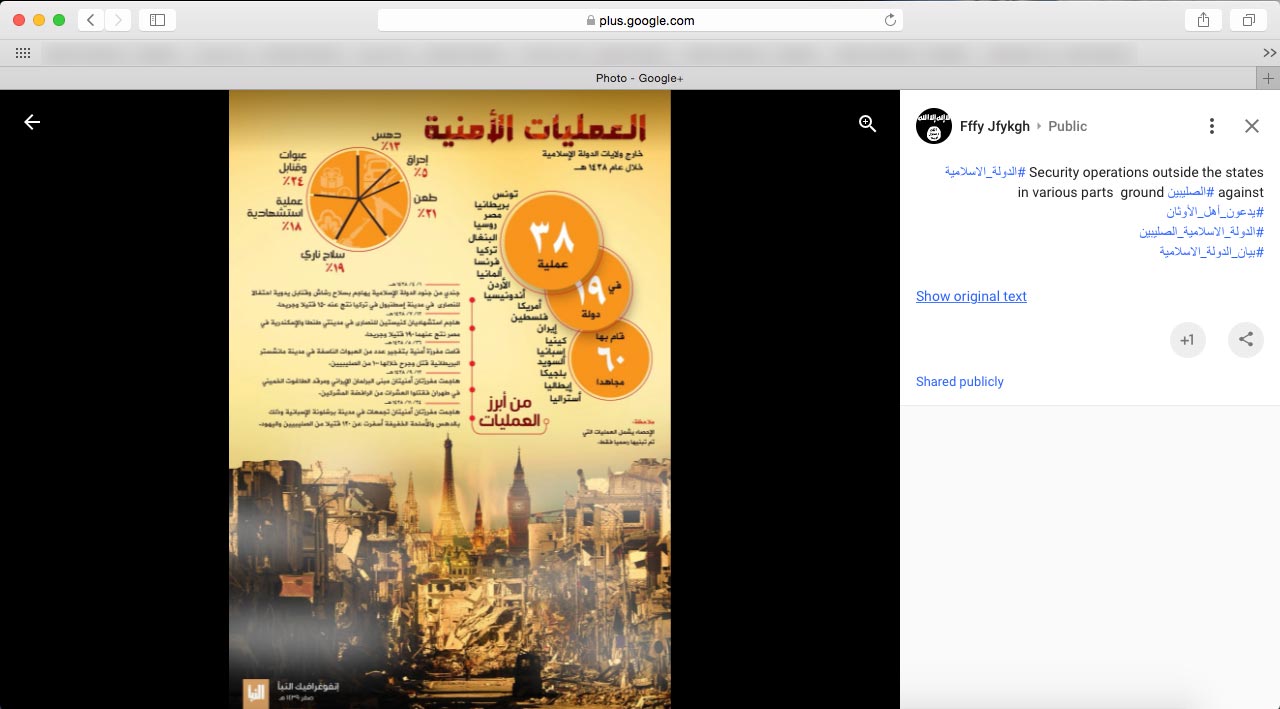Click the Public audience label
The height and width of the screenshot is (709, 1280).
1067,126
